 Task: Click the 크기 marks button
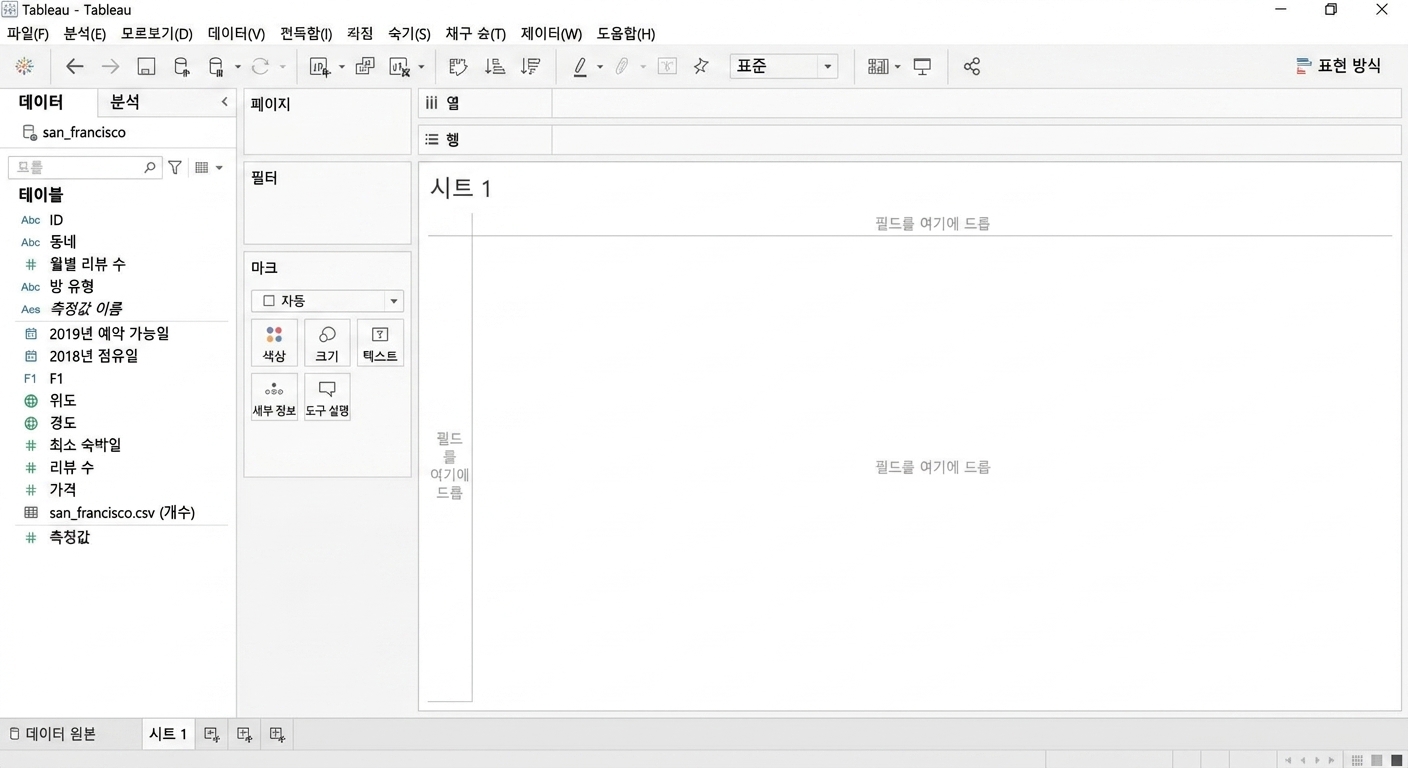point(327,343)
